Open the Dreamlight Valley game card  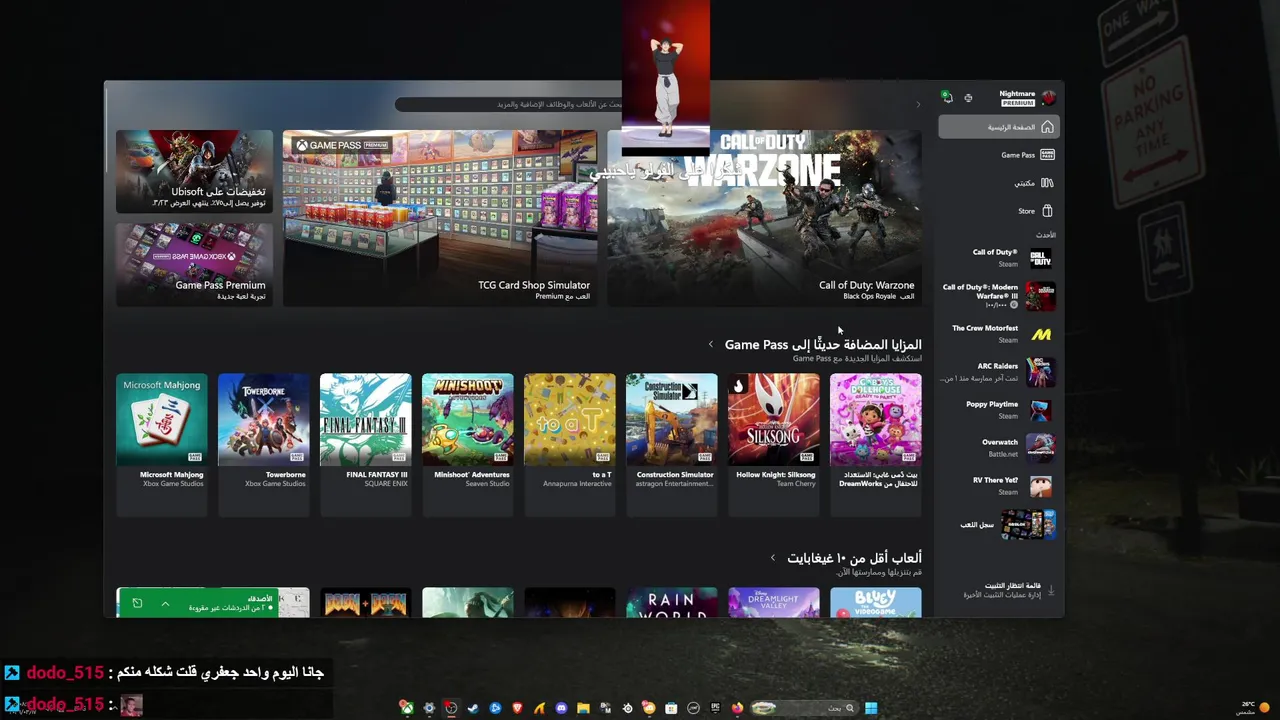click(774, 603)
